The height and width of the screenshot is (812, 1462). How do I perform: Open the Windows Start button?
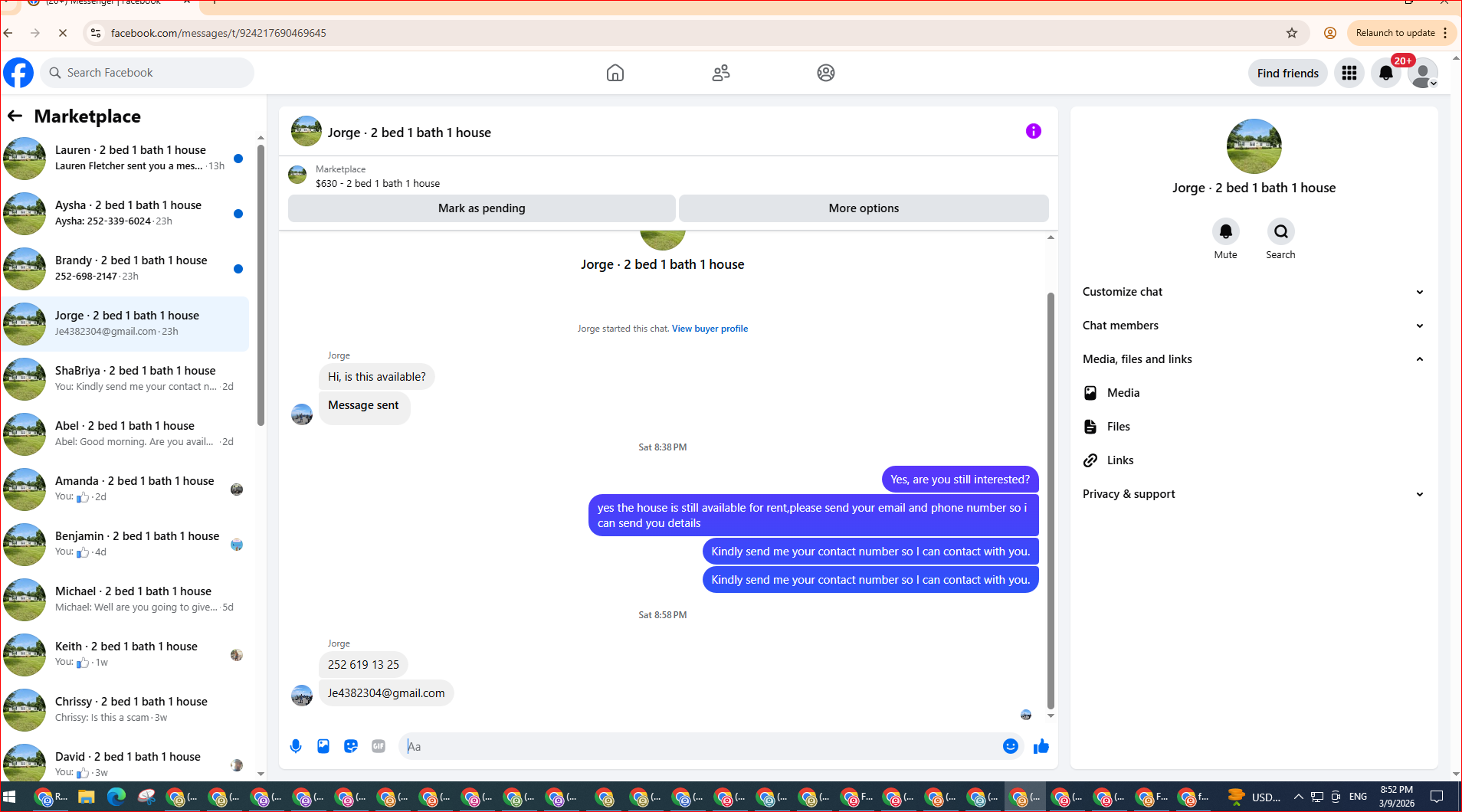tap(10, 797)
